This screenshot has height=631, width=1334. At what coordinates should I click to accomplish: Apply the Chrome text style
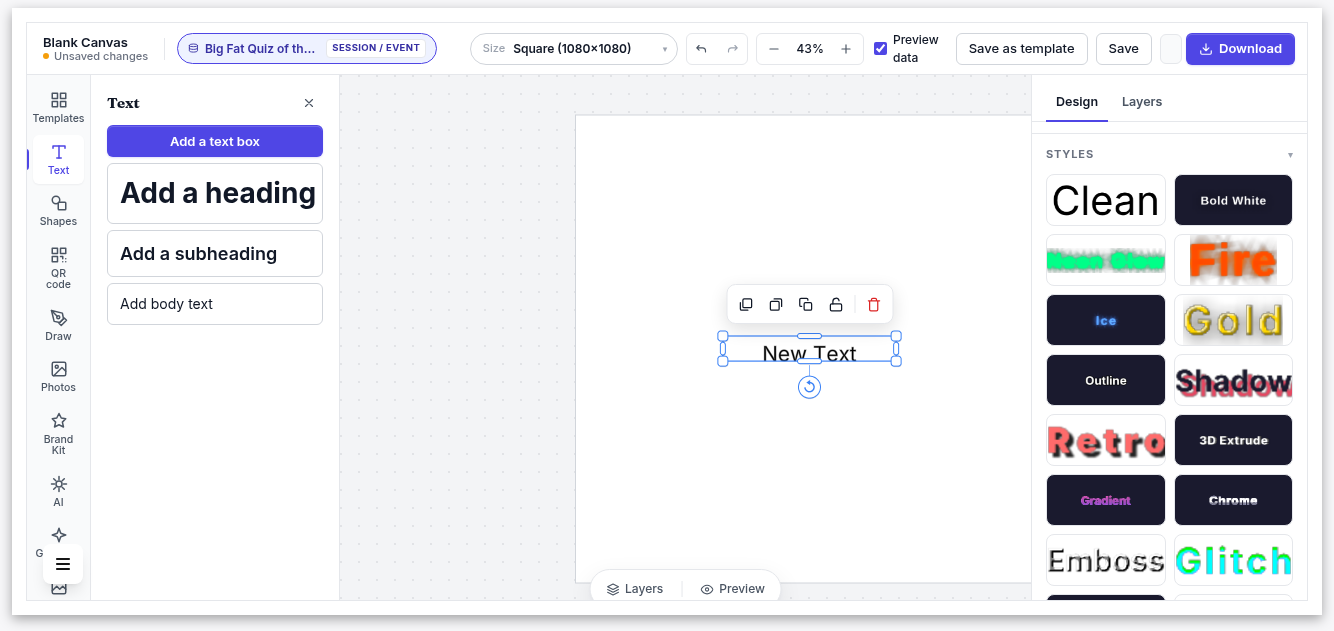coord(1233,500)
